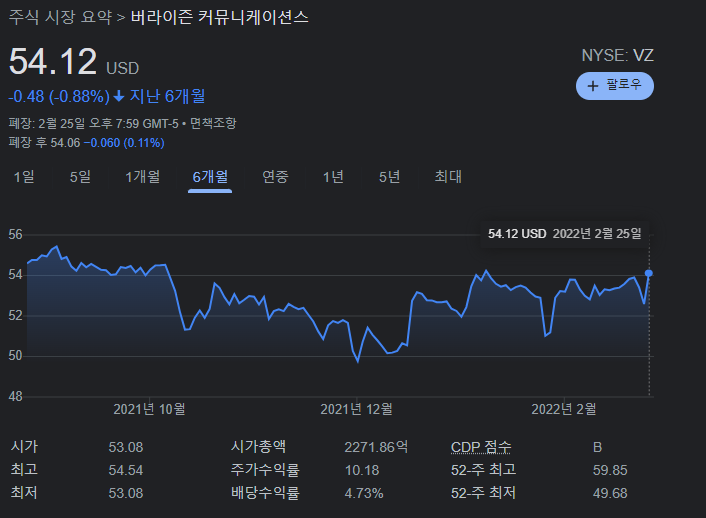706x518 pixels.
Task: Click the 시가총액 label
Action: click(x=258, y=446)
